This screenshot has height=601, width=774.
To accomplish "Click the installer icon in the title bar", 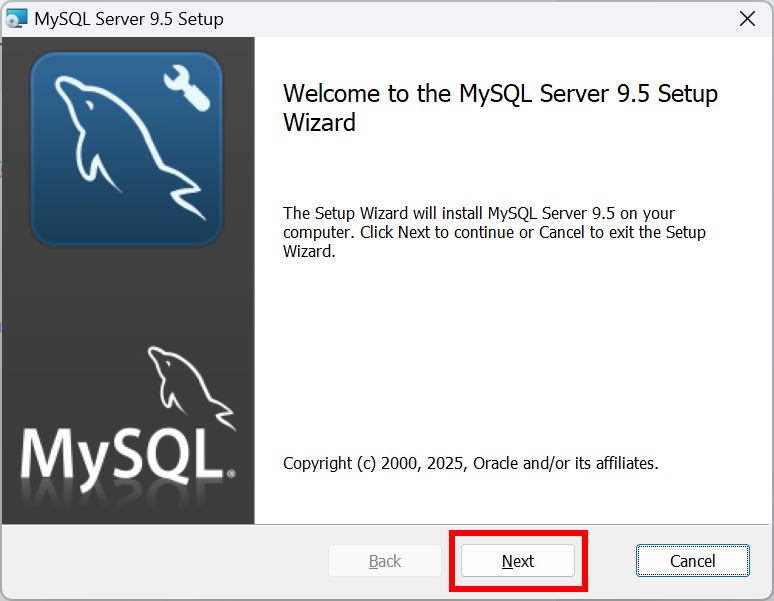I will 16,19.
